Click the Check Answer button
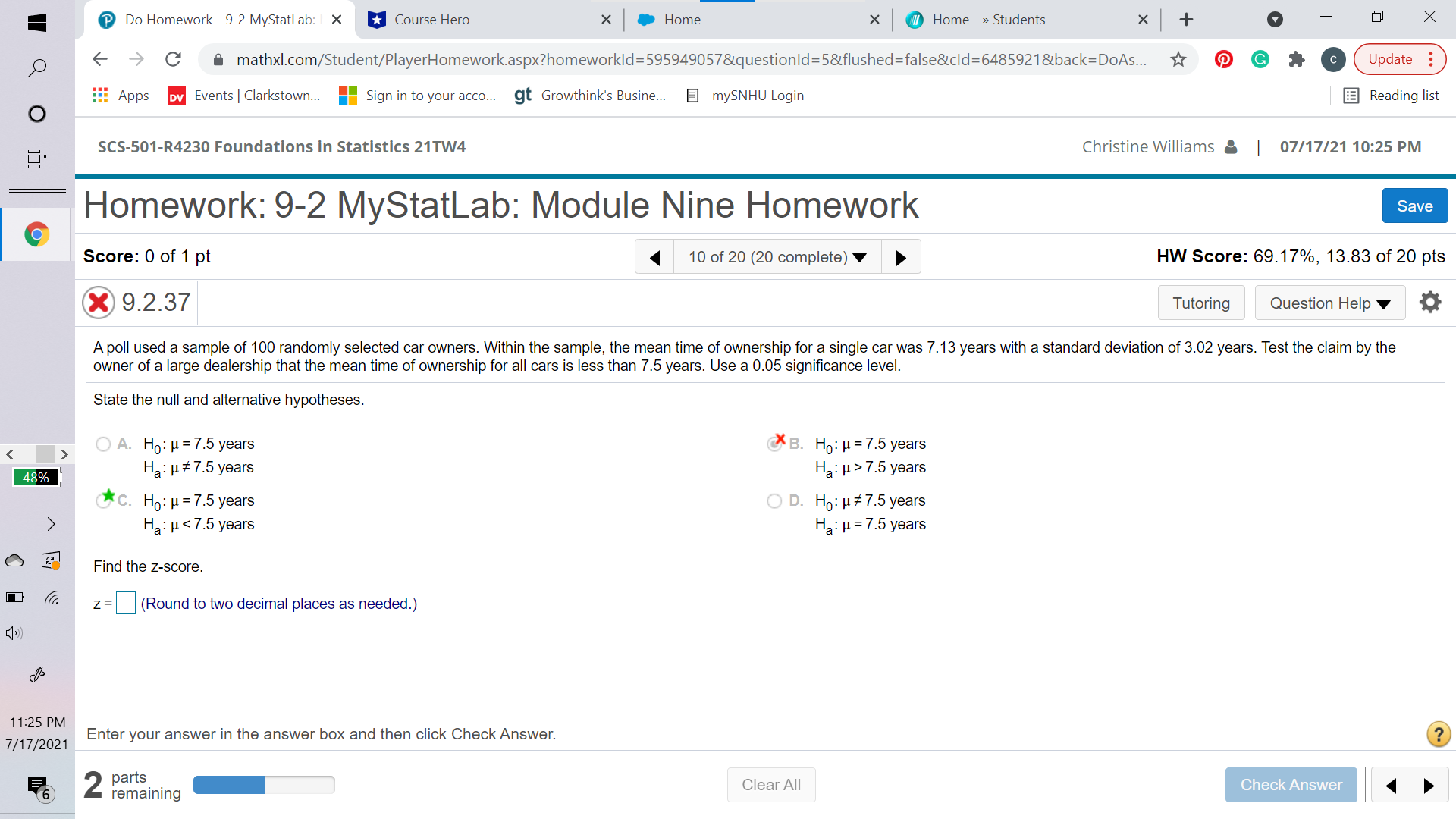This screenshot has width=1456, height=819. (x=1291, y=785)
